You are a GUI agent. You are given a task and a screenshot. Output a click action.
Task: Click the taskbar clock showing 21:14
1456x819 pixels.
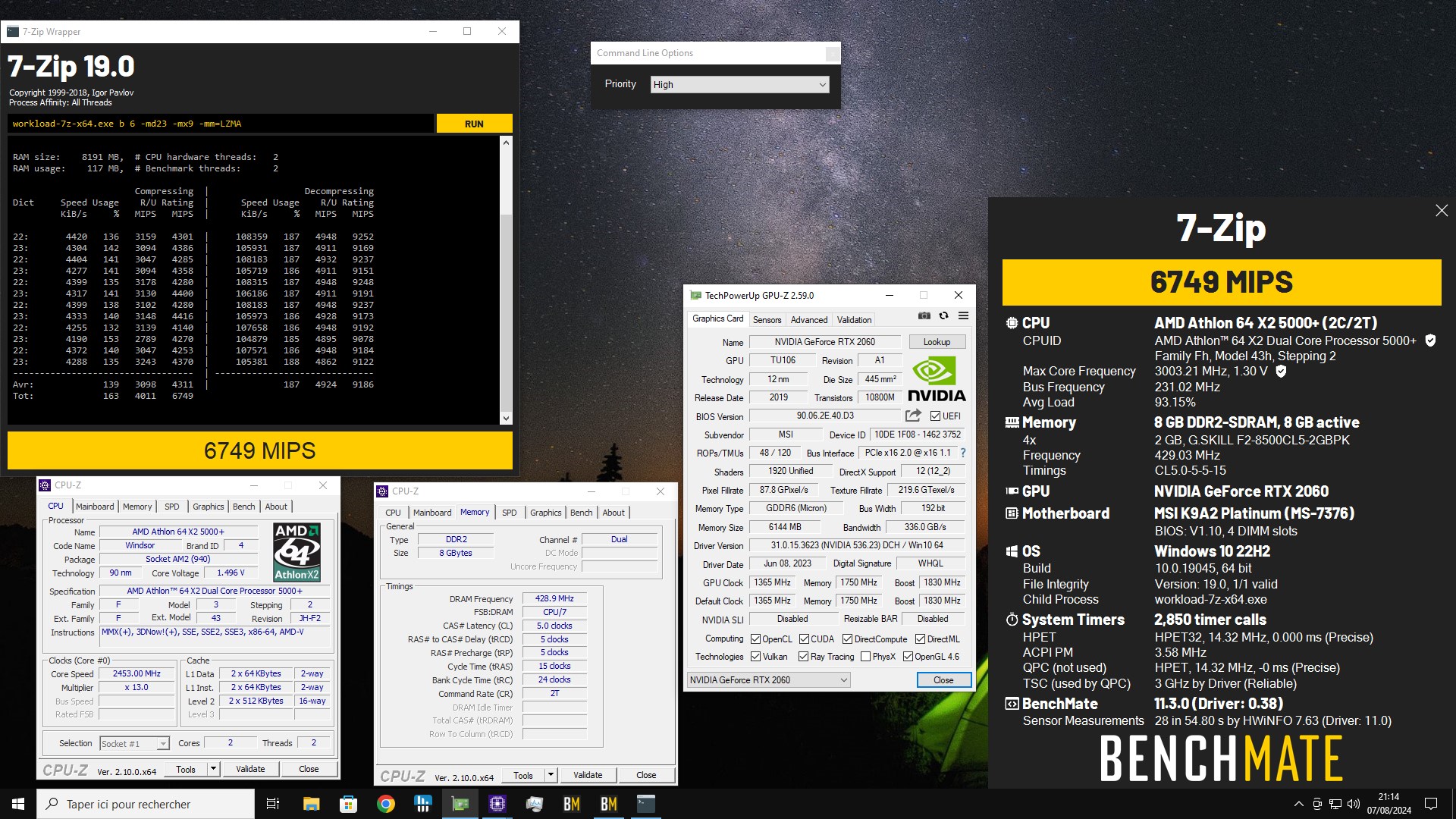tap(1389, 804)
